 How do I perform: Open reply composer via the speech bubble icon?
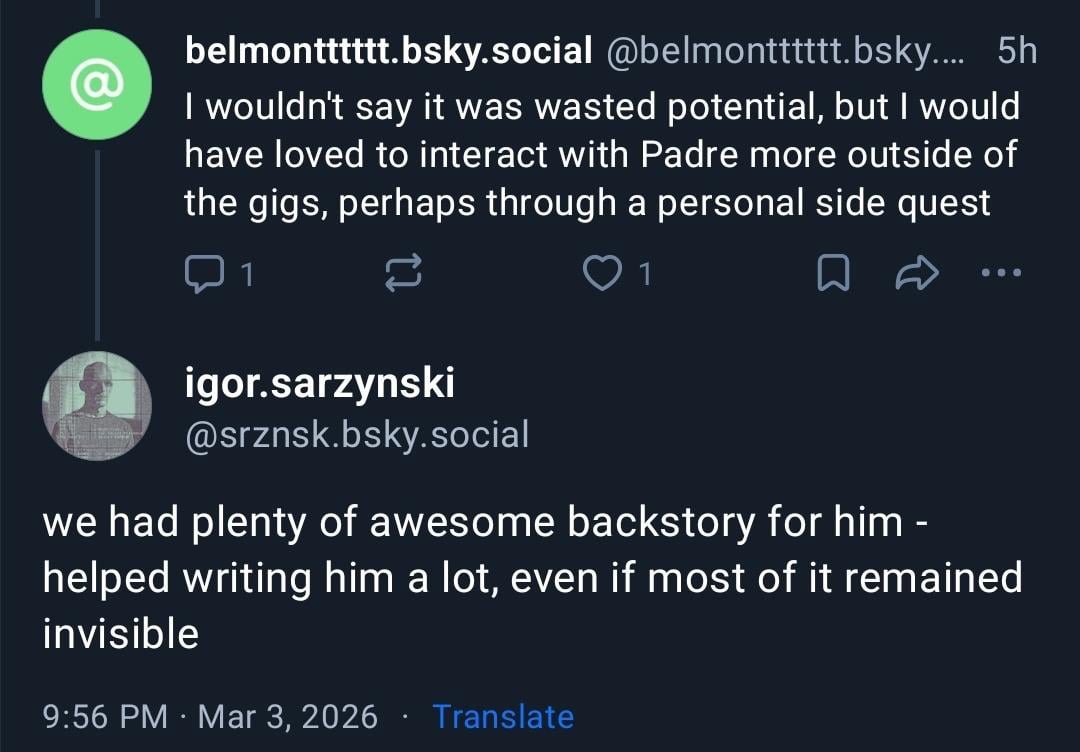pos(206,273)
